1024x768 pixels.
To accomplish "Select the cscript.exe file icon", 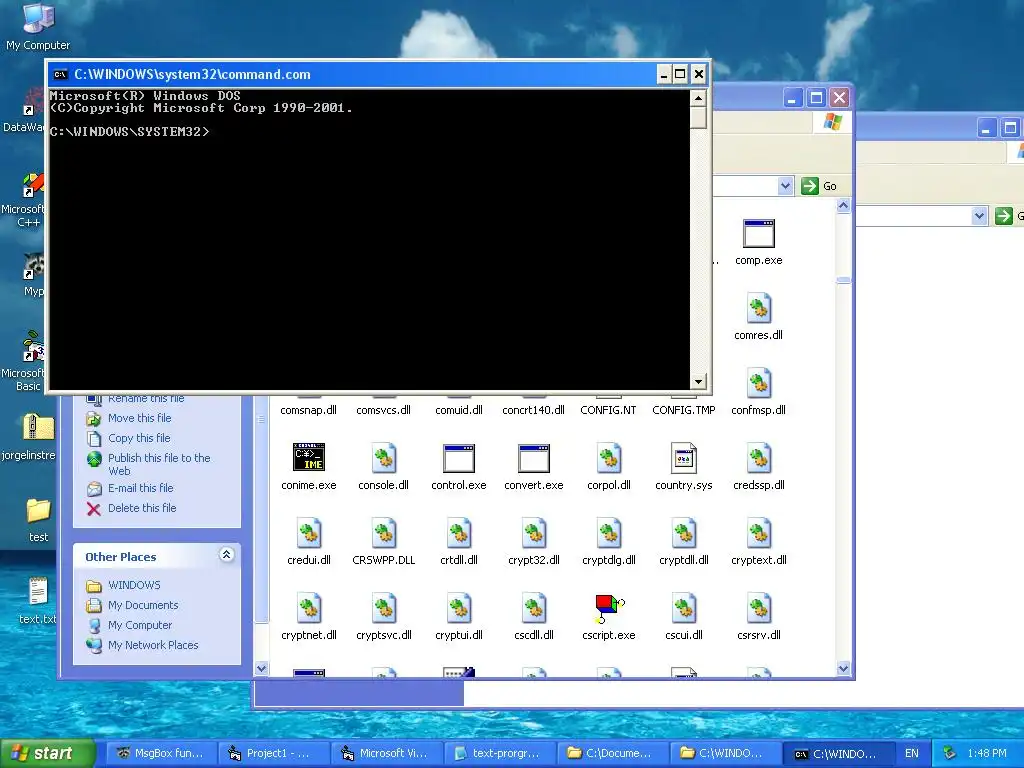I will 609,609.
